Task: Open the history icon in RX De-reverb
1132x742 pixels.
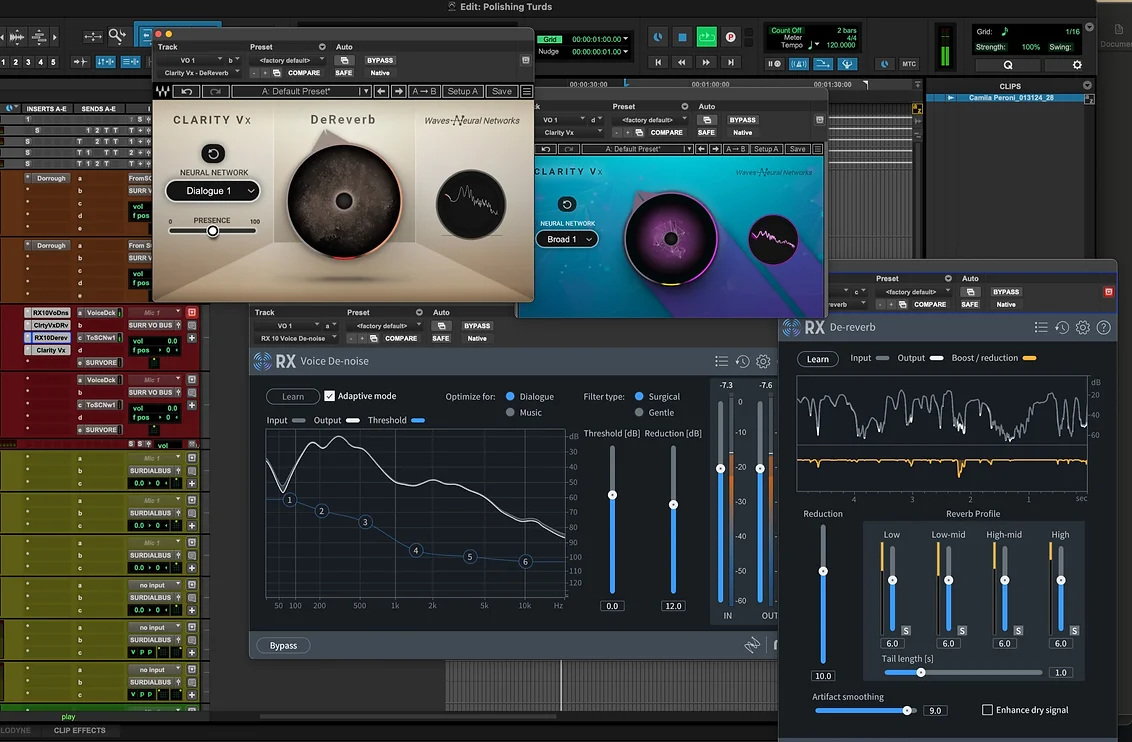Action: coord(1062,328)
